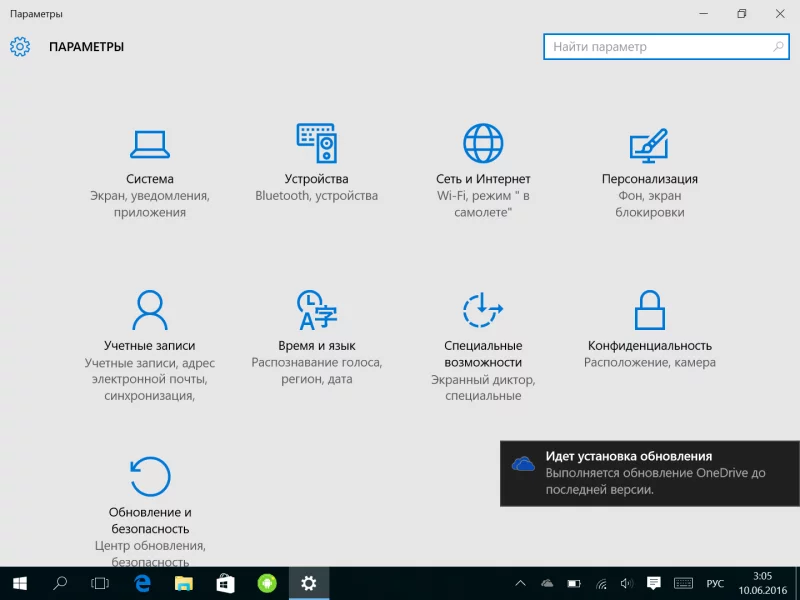Image resolution: width=800 pixels, height=600 pixels.
Task: Expand the hidden tray icons chevron
Action: pyautogui.click(x=520, y=583)
